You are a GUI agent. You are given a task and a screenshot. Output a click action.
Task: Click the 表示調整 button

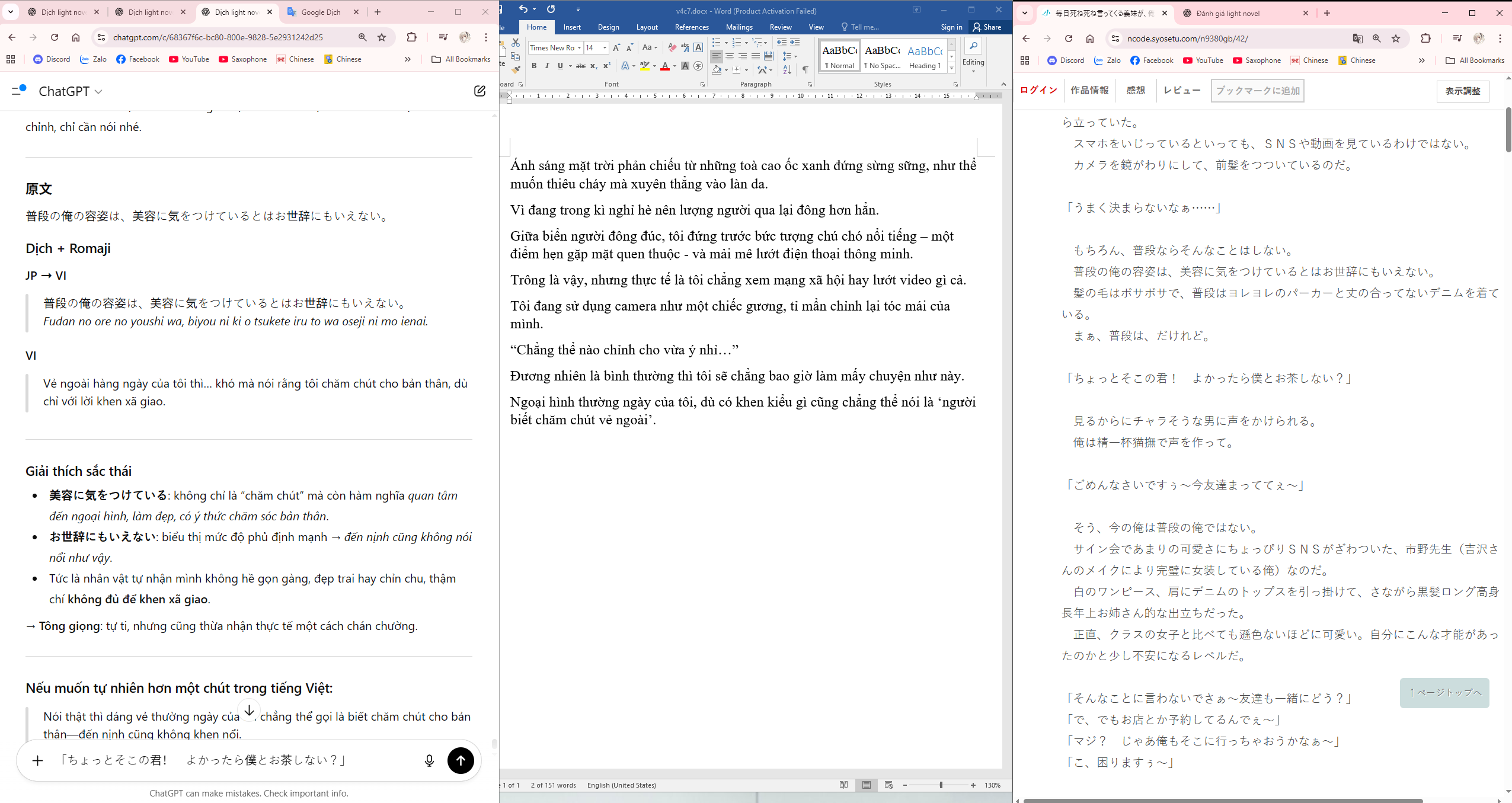pos(1462,91)
